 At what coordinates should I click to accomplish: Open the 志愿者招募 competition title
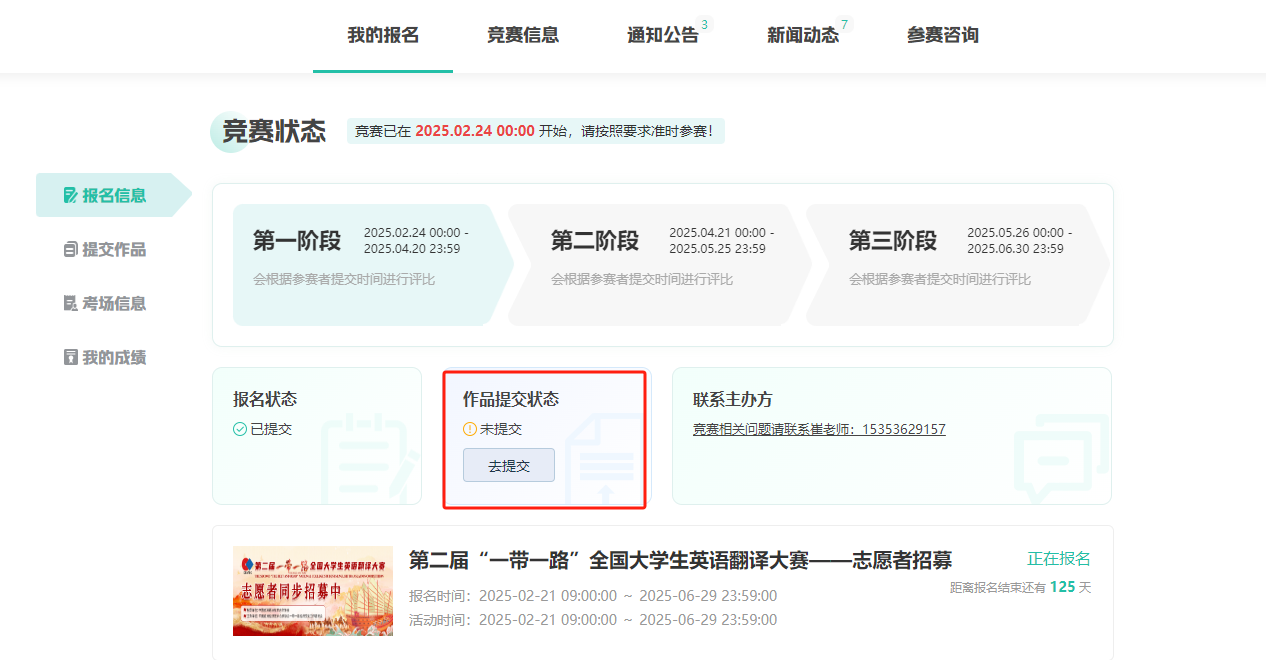click(x=680, y=560)
